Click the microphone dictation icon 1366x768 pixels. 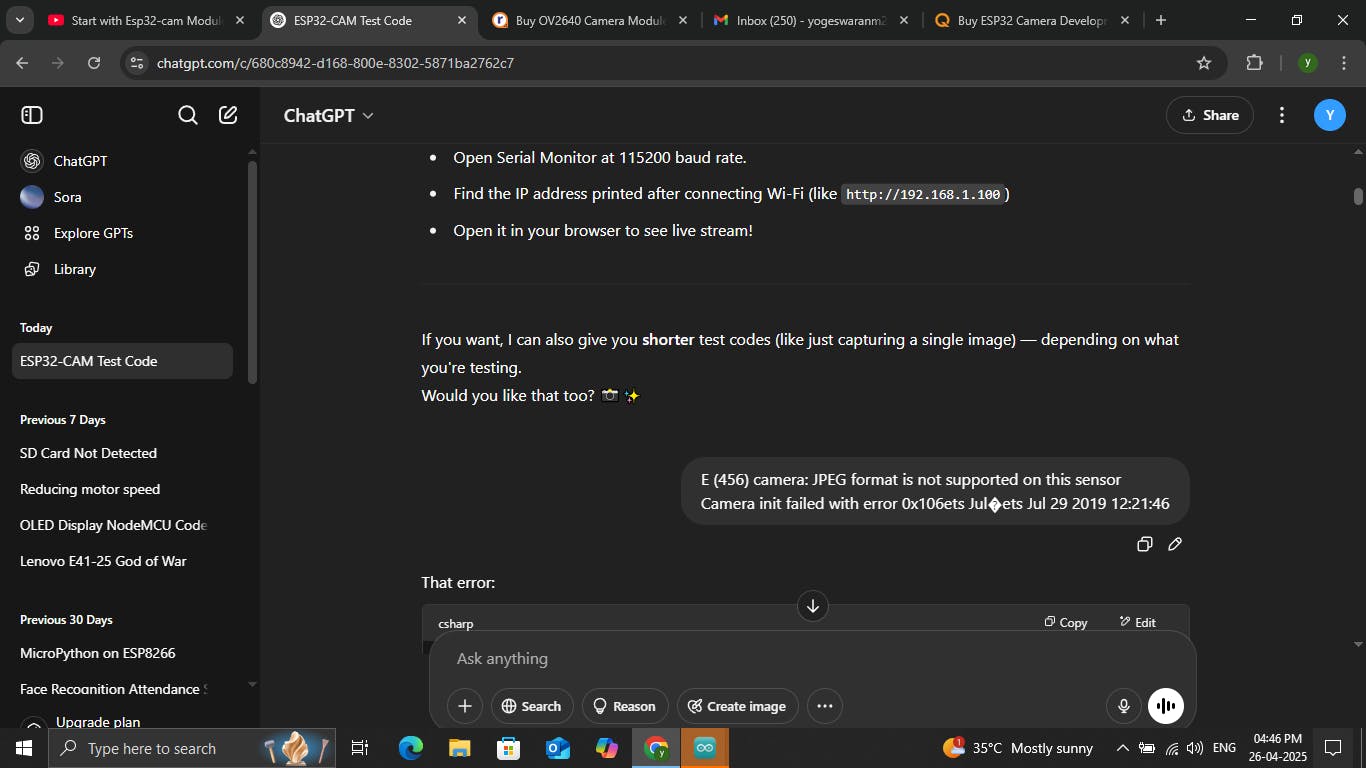[1124, 706]
